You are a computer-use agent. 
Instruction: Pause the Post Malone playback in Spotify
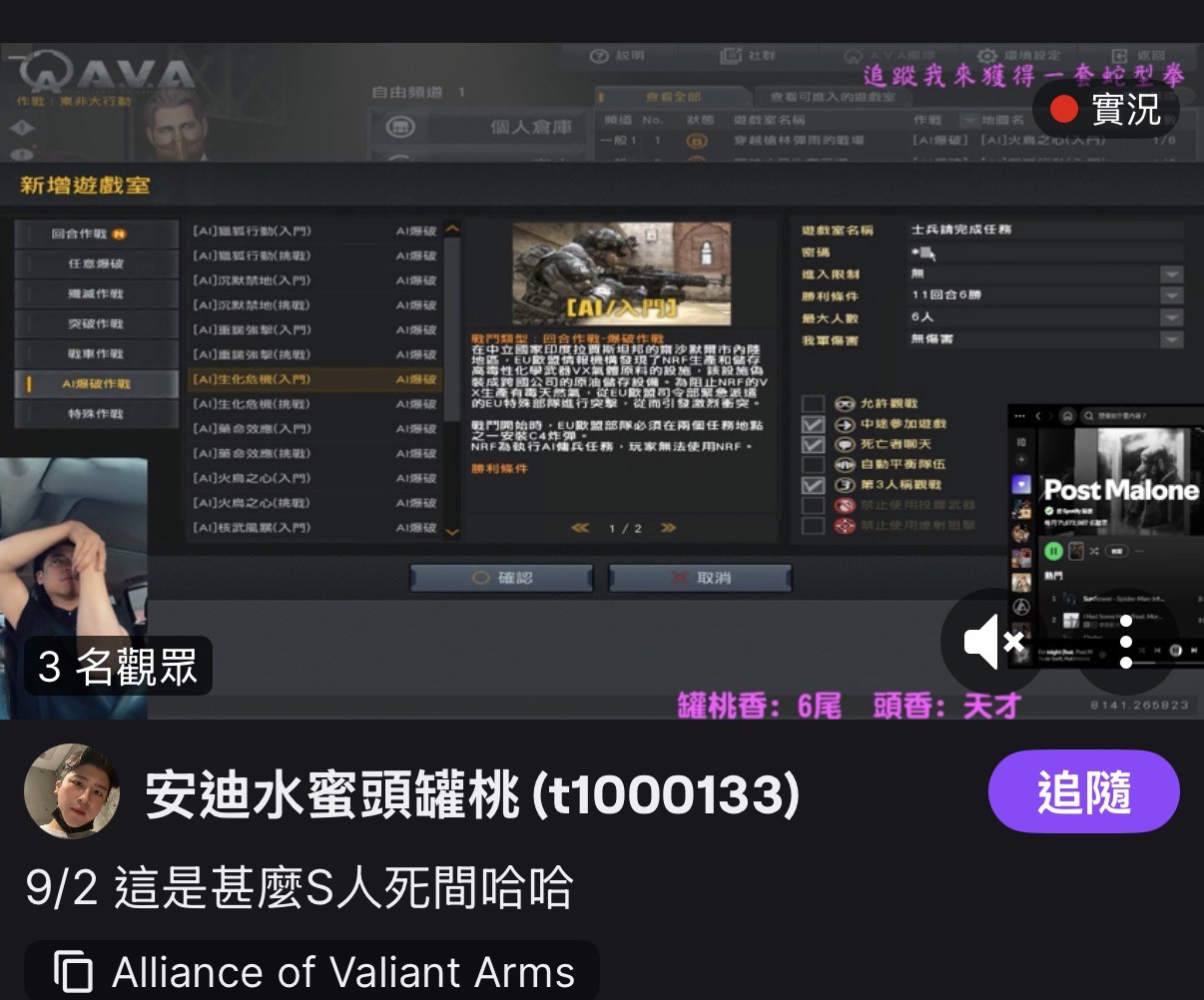pyautogui.click(x=1052, y=551)
